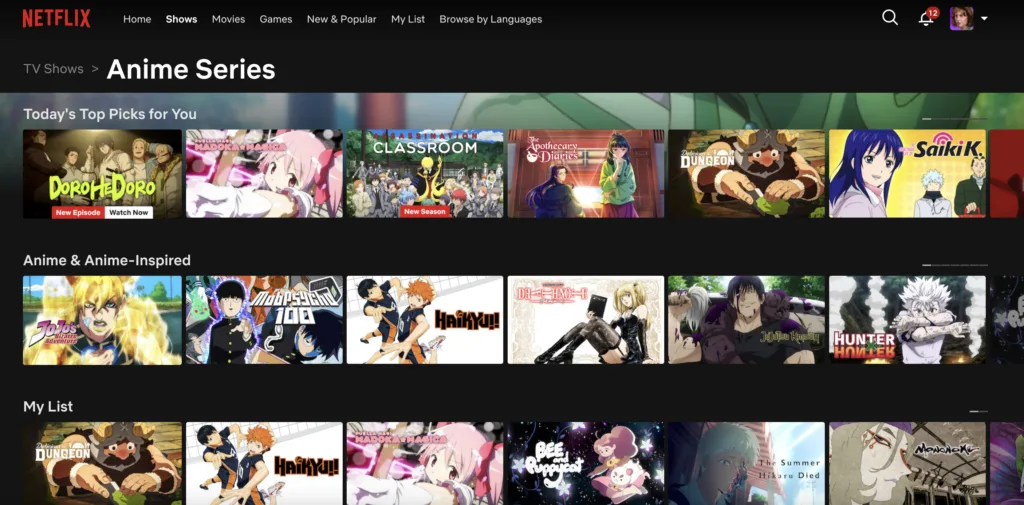Open Haikyu!! in My List row

264,463
